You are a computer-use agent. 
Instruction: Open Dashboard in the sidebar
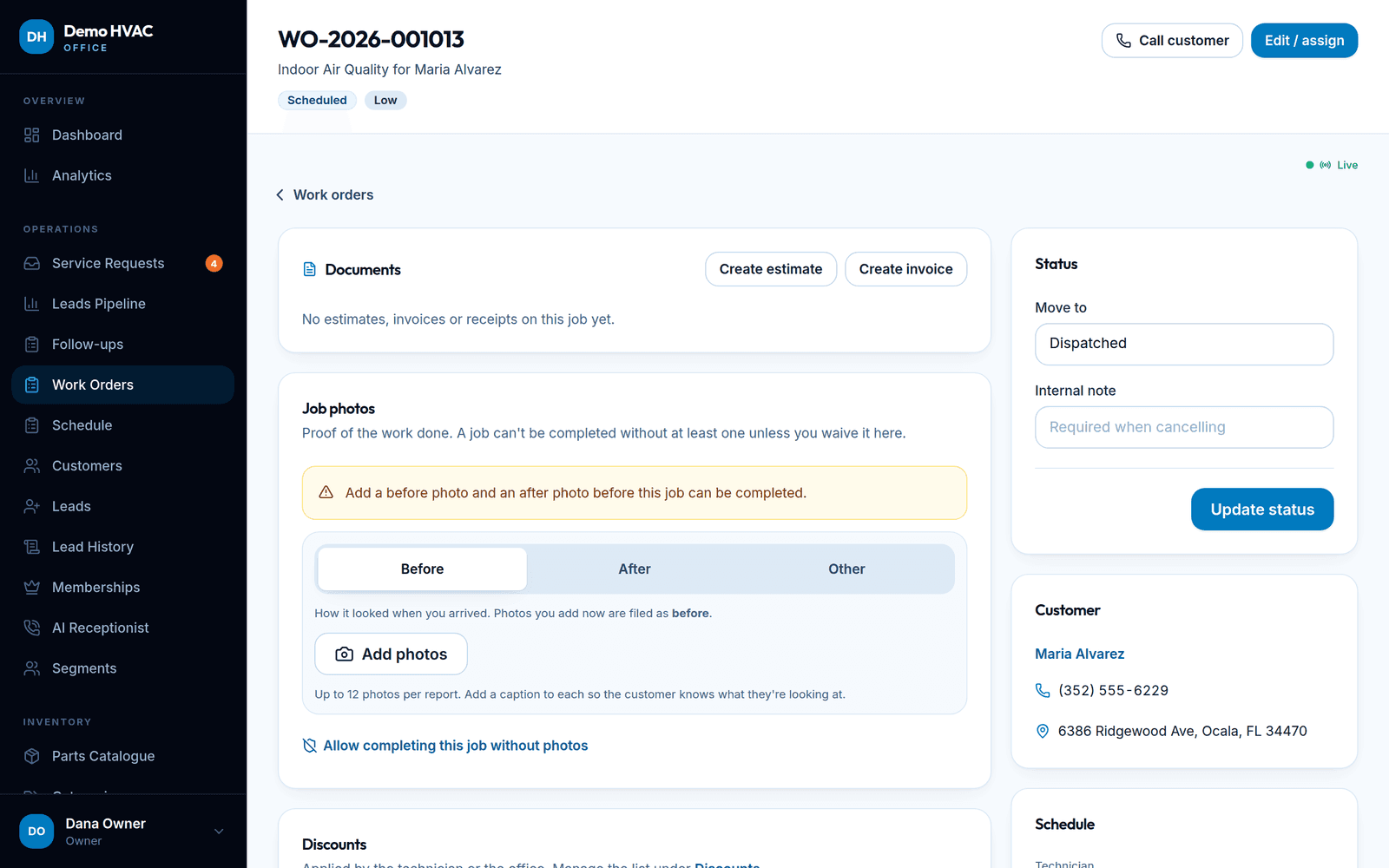123,135
